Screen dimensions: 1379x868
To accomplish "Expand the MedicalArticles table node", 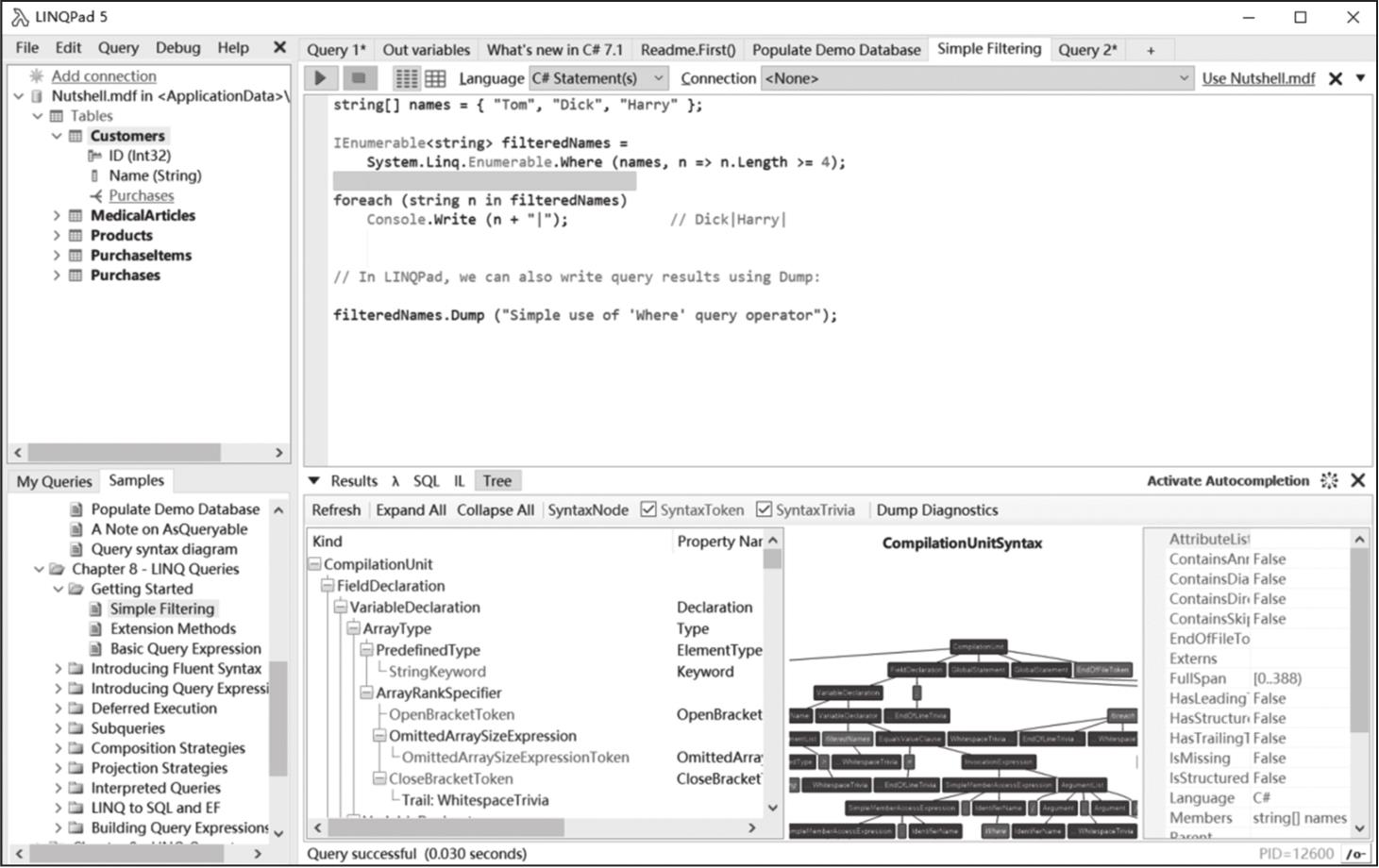I will [57, 215].
